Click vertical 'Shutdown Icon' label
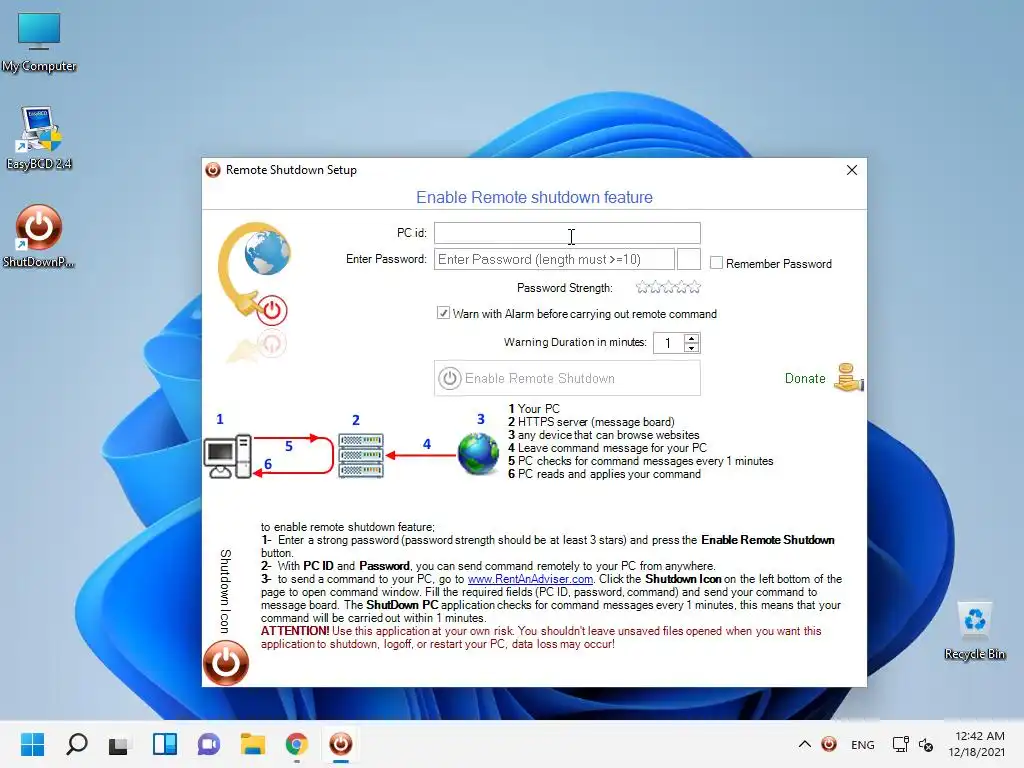Viewport: 1024px width, 768px height. [x=225, y=592]
